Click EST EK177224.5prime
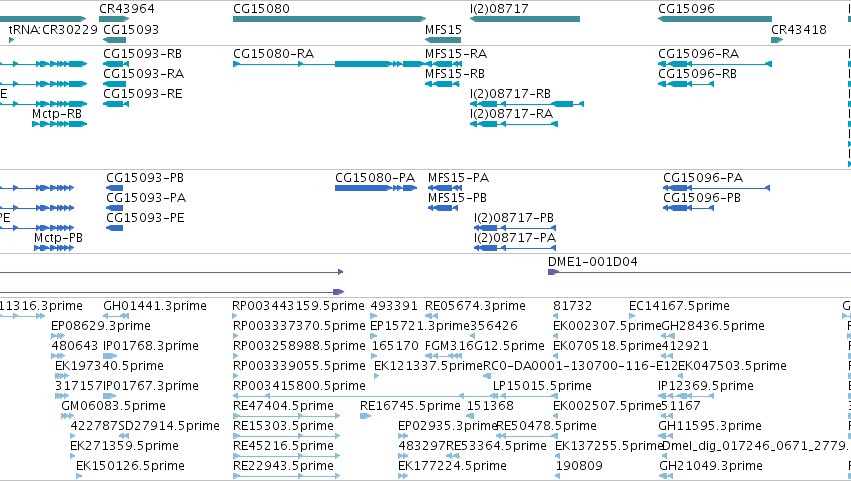This screenshot has height=481, width=851. click(x=452, y=466)
